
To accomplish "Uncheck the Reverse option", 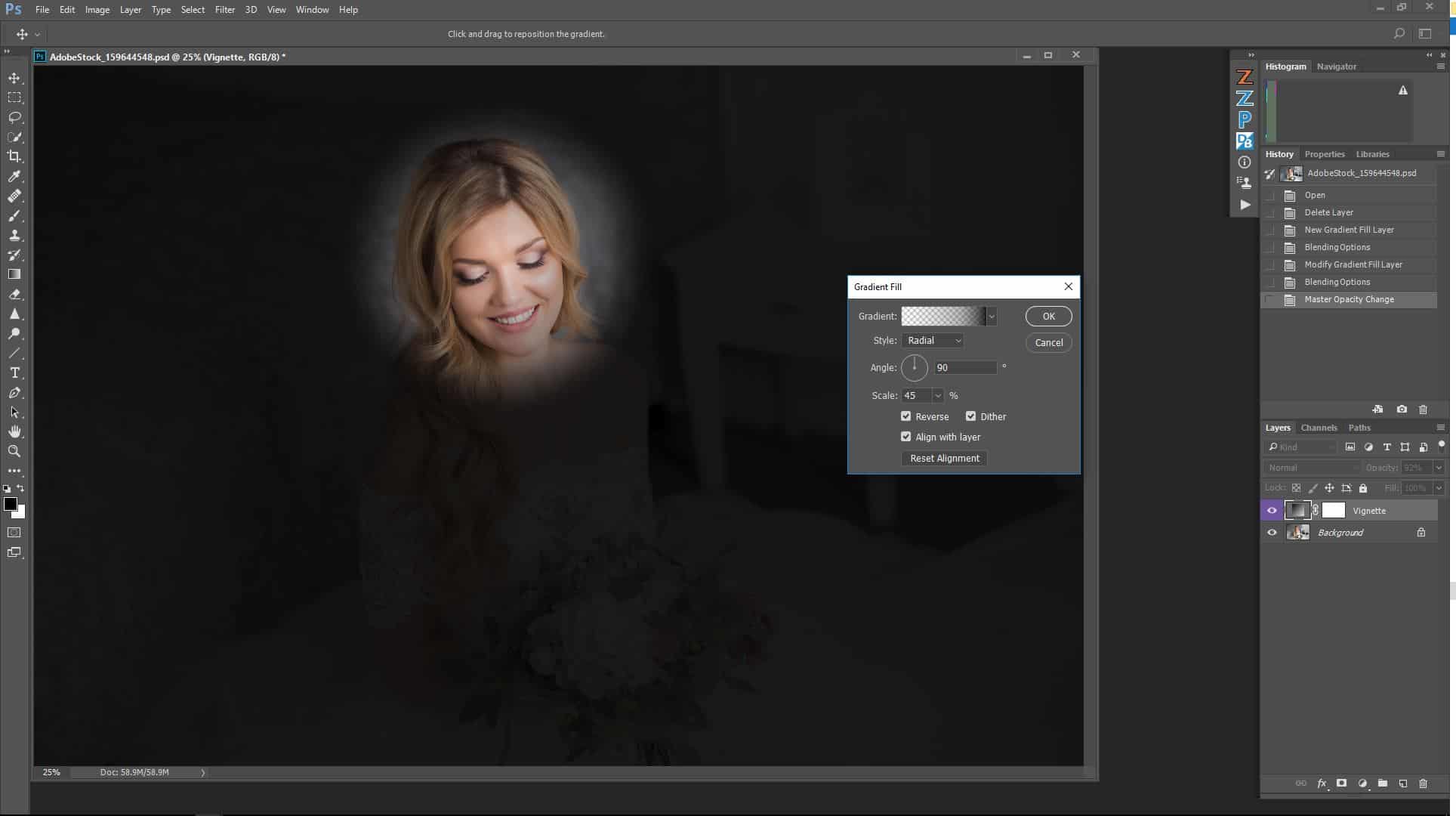I will point(906,416).
